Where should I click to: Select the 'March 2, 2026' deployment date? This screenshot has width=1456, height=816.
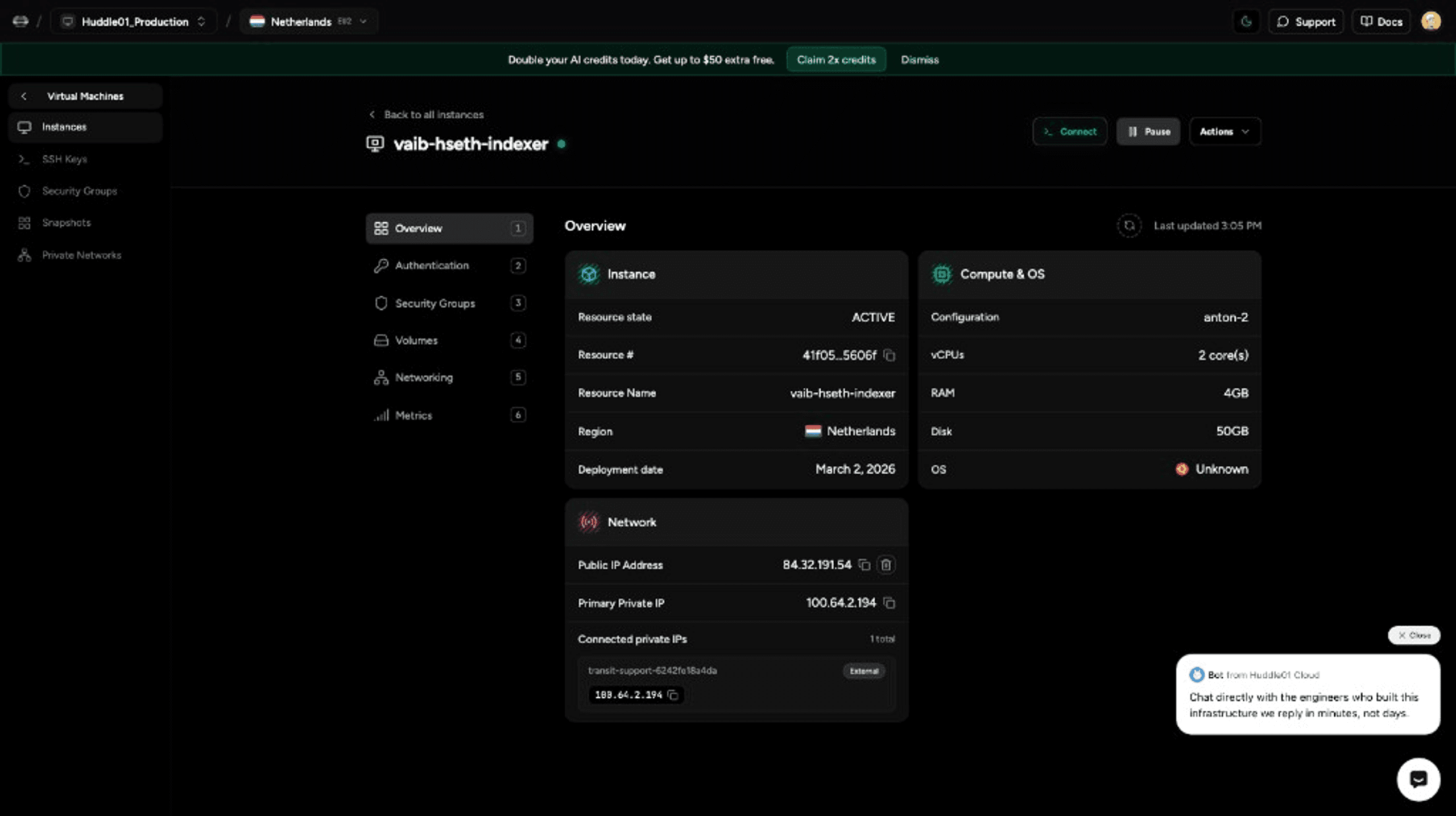point(855,469)
